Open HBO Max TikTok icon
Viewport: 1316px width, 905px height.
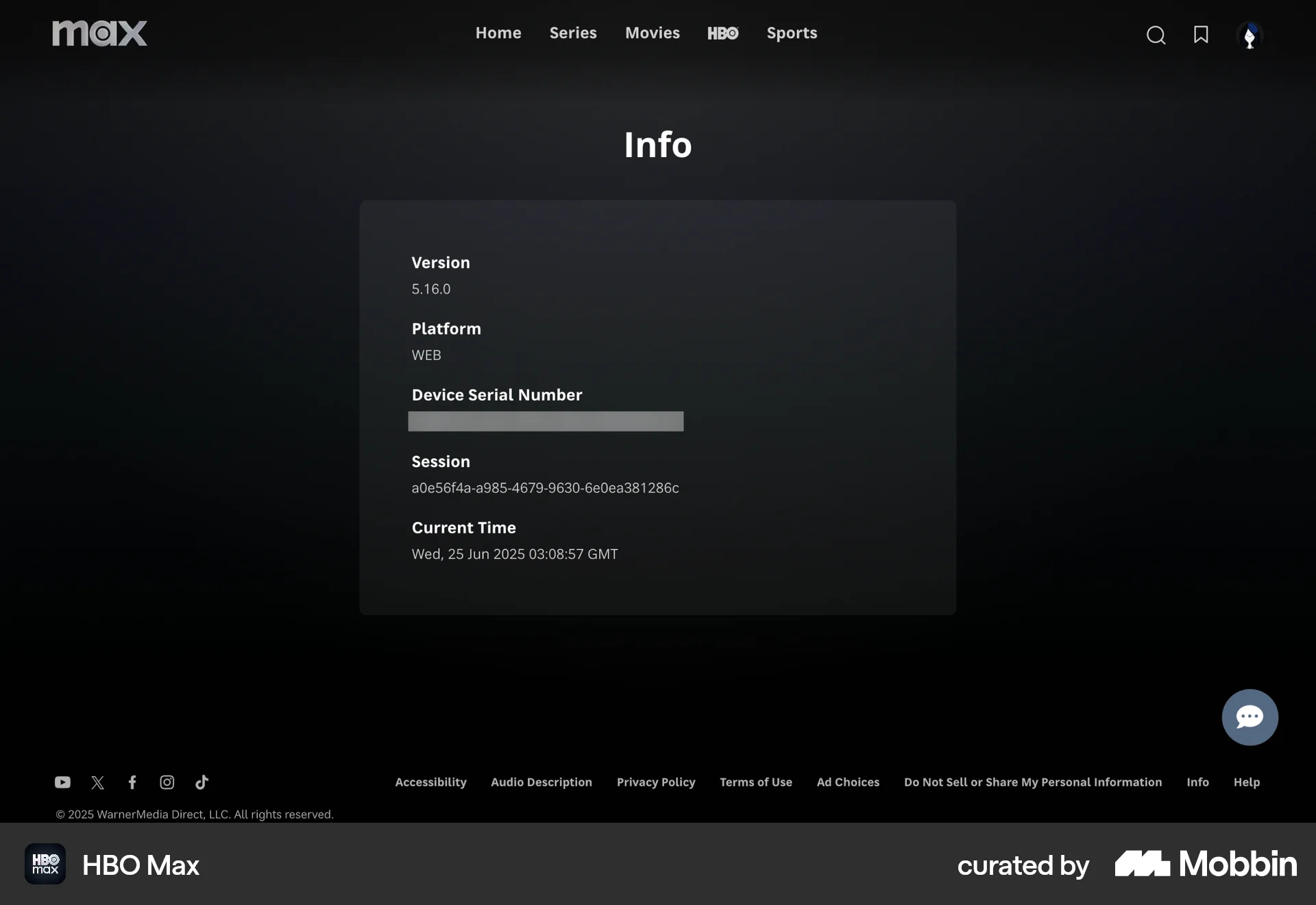[x=202, y=782]
